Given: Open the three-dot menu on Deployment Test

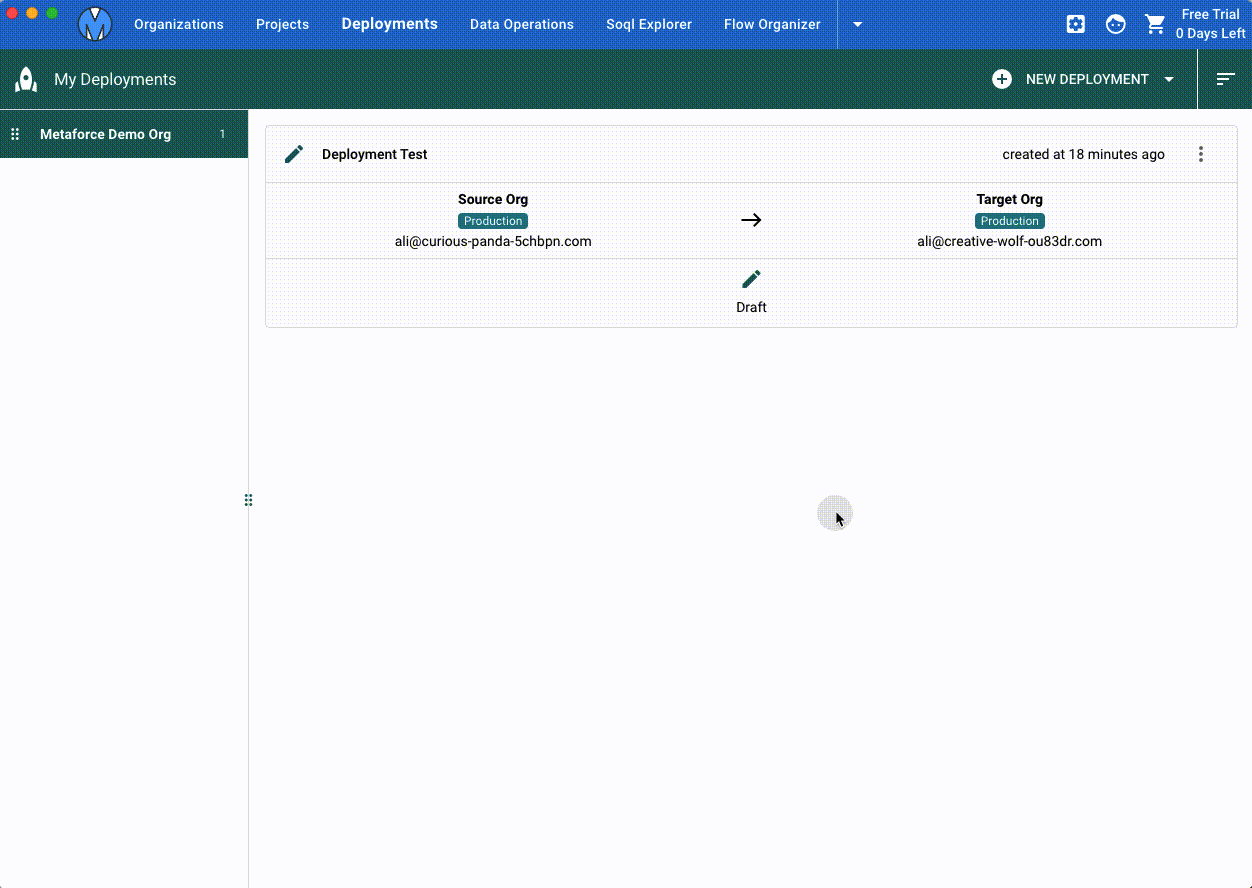Looking at the screenshot, I should pyautogui.click(x=1201, y=154).
